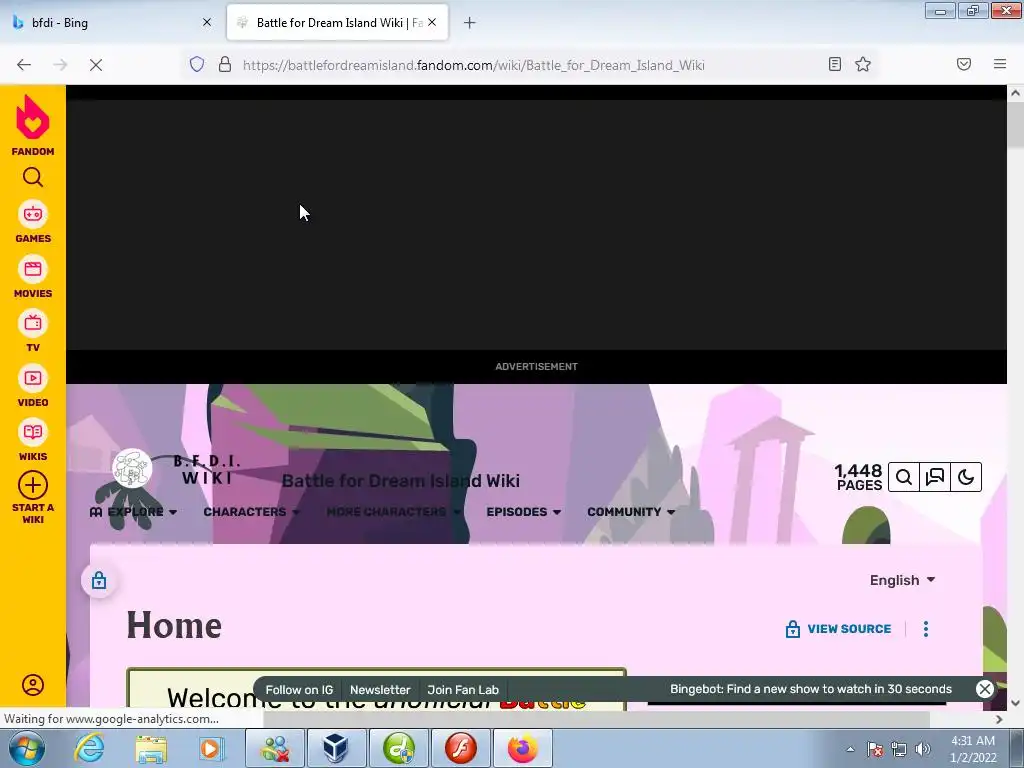Screen dimensions: 1024x768
Task: Open the user profile icon in sidebar
Action: coord(33,684)
